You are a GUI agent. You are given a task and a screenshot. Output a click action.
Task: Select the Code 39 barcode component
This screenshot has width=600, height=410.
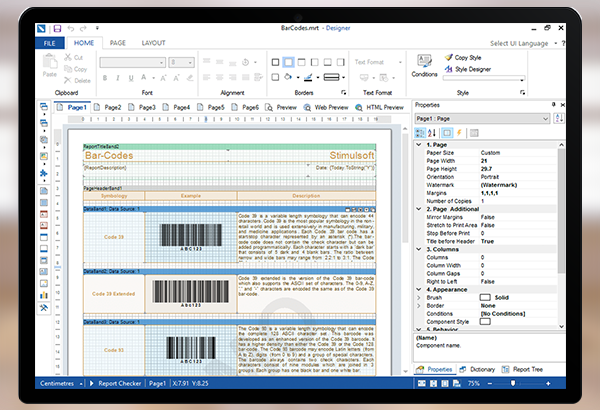(191, 238)
